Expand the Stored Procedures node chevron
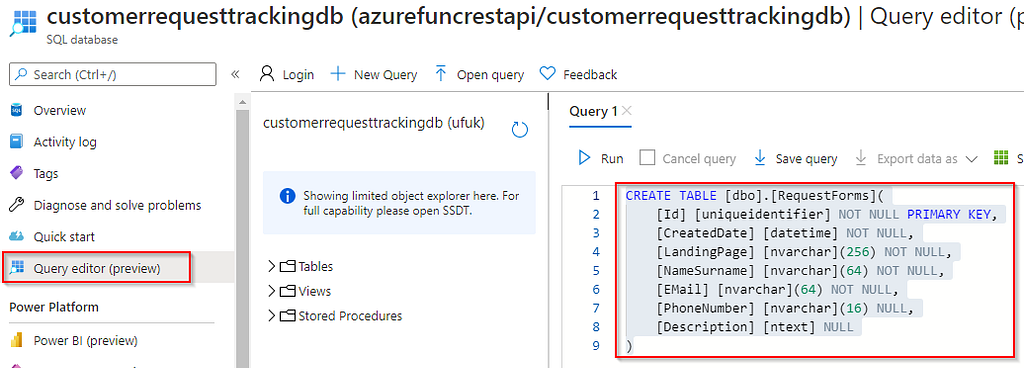The height and width of the screenshot is (368, 1024). click(272, 316)
